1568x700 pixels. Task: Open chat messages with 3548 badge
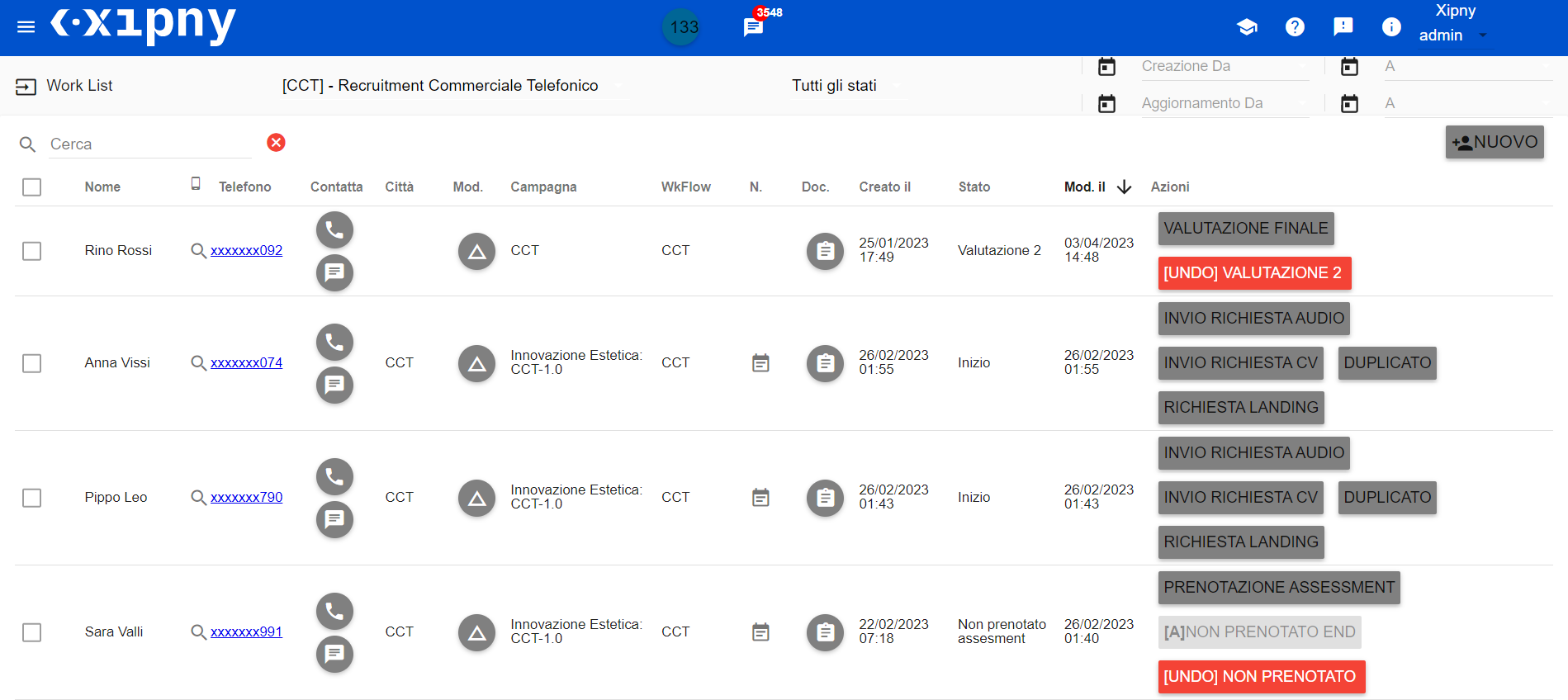coord(753,27)
